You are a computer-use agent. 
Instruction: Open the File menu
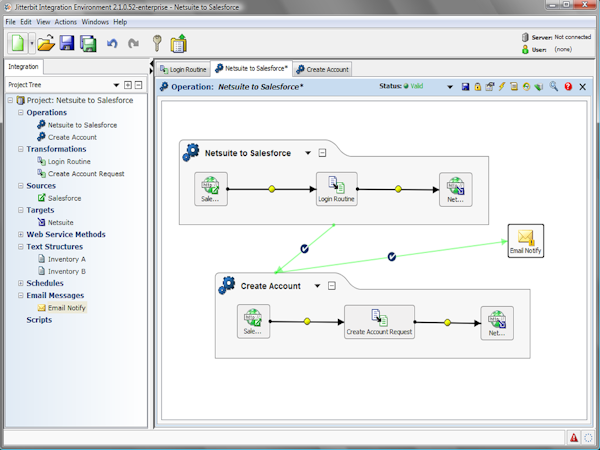tap(10, 22)
